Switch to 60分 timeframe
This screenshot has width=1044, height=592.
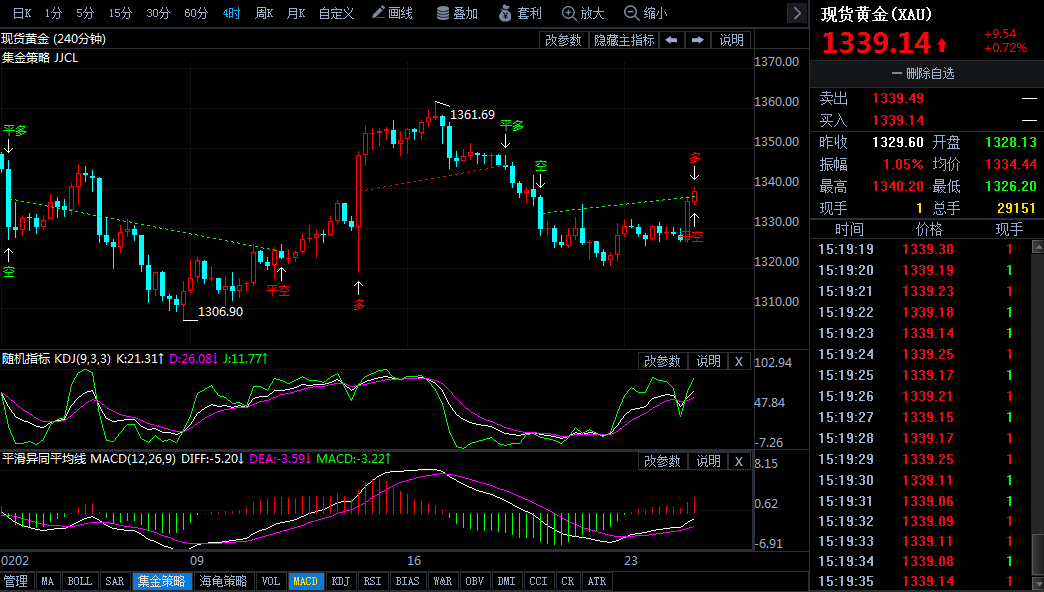pyautogui.click(x=196, y=13)
